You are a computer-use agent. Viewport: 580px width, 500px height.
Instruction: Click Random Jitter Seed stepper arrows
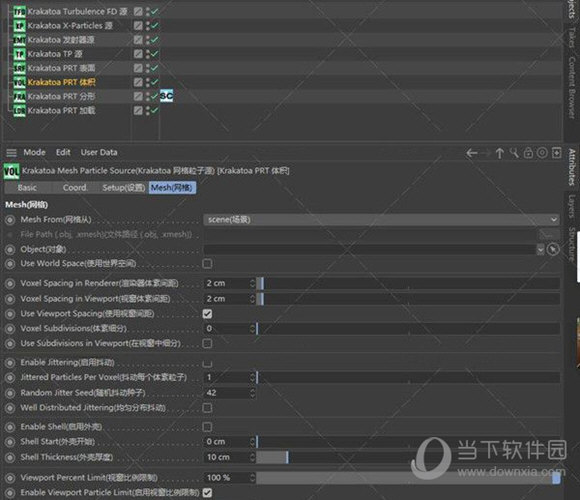tap(252, 393)
